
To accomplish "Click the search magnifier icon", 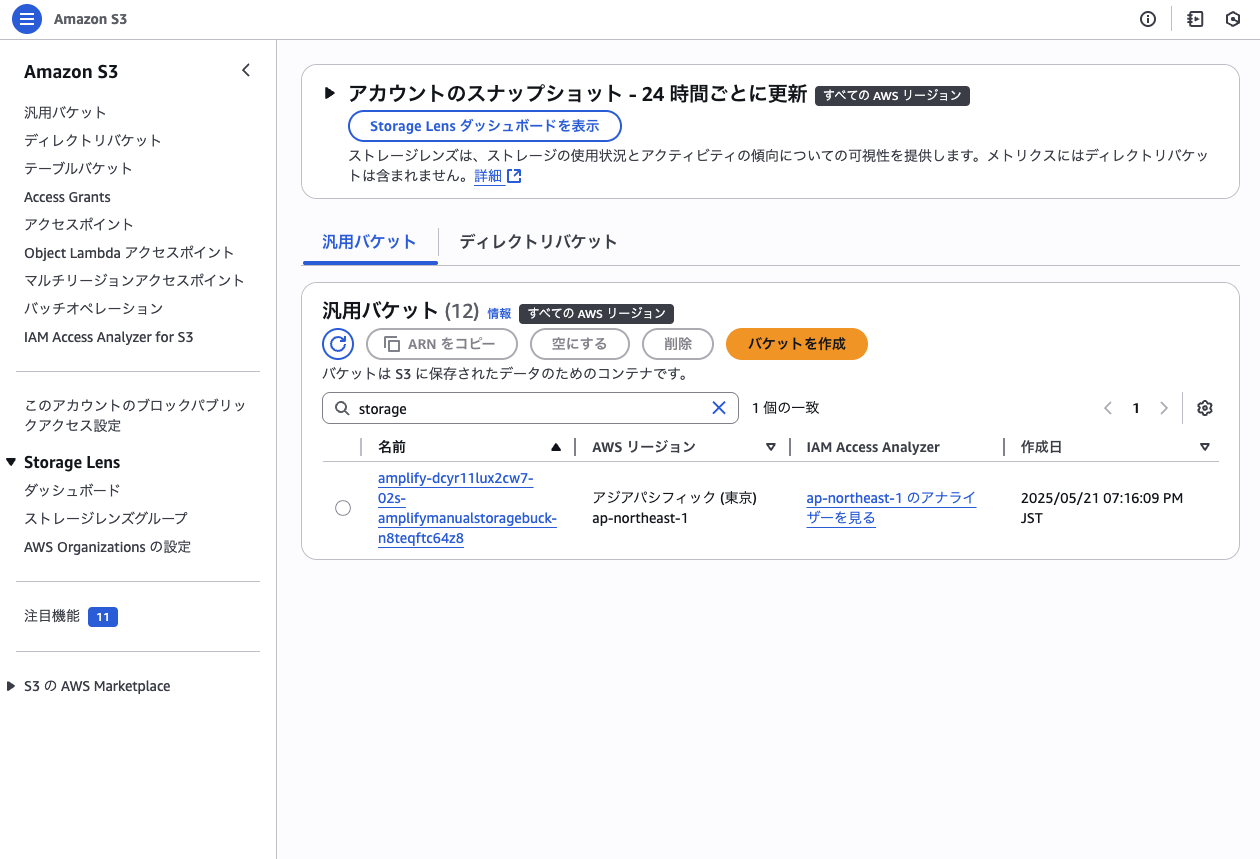I will (342, 408).
